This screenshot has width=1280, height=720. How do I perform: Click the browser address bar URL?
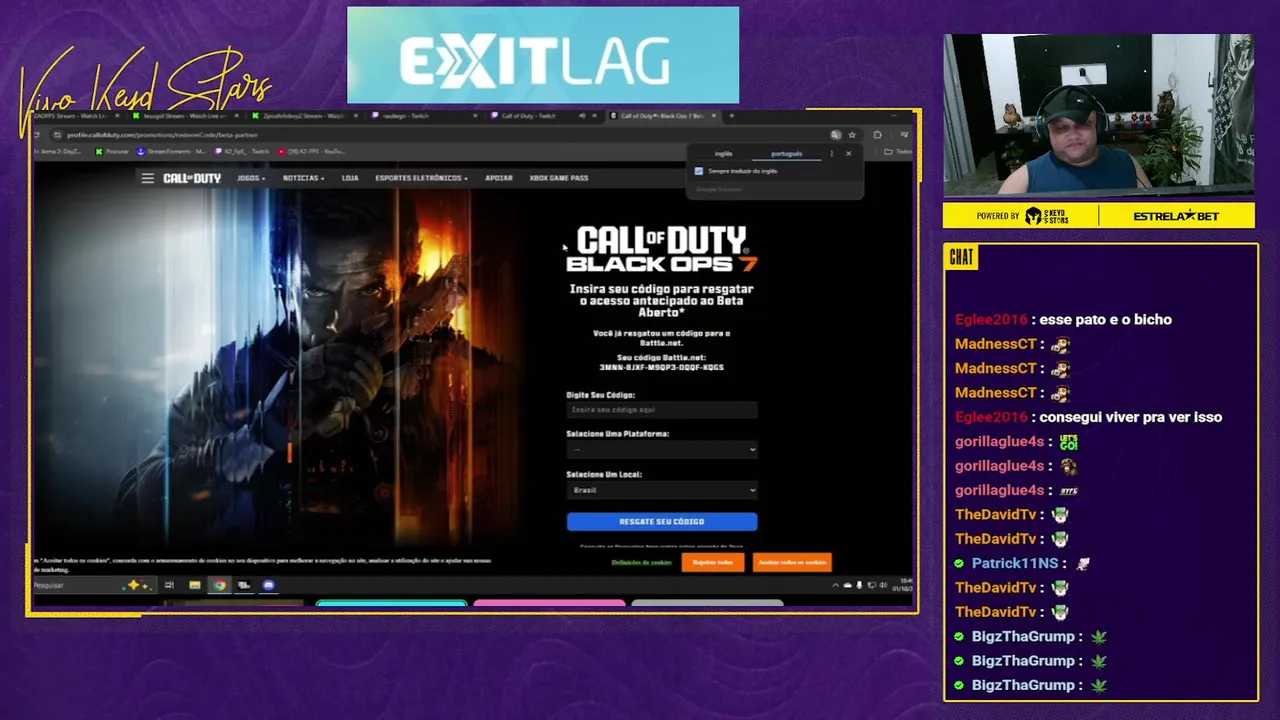(x=163, y=135)
